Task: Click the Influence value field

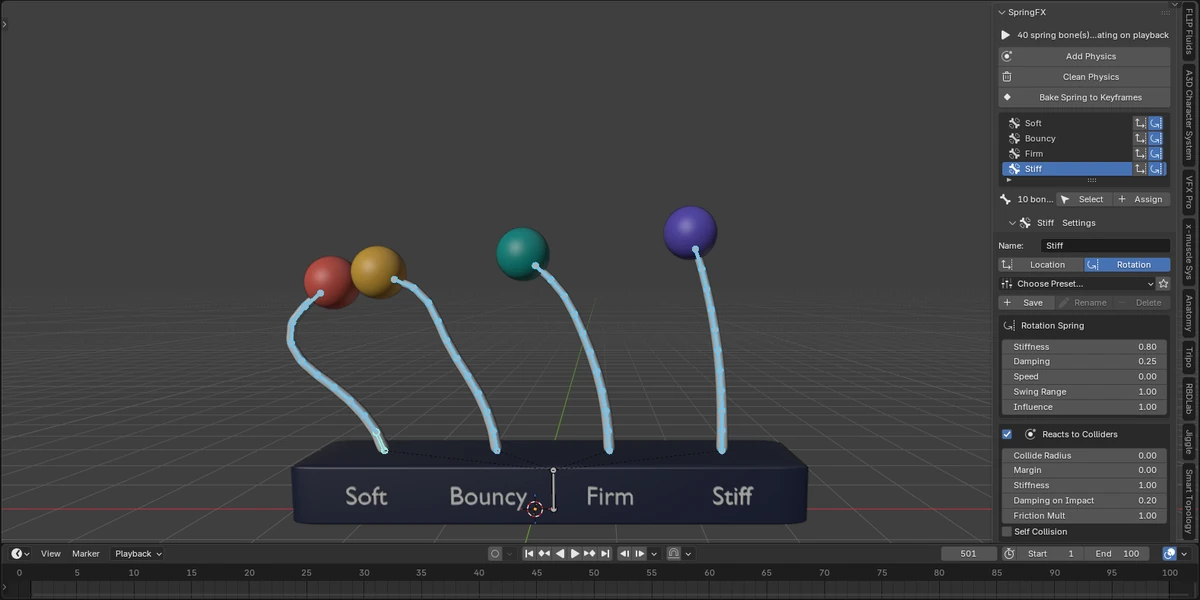Action: tap(1084, 407)
